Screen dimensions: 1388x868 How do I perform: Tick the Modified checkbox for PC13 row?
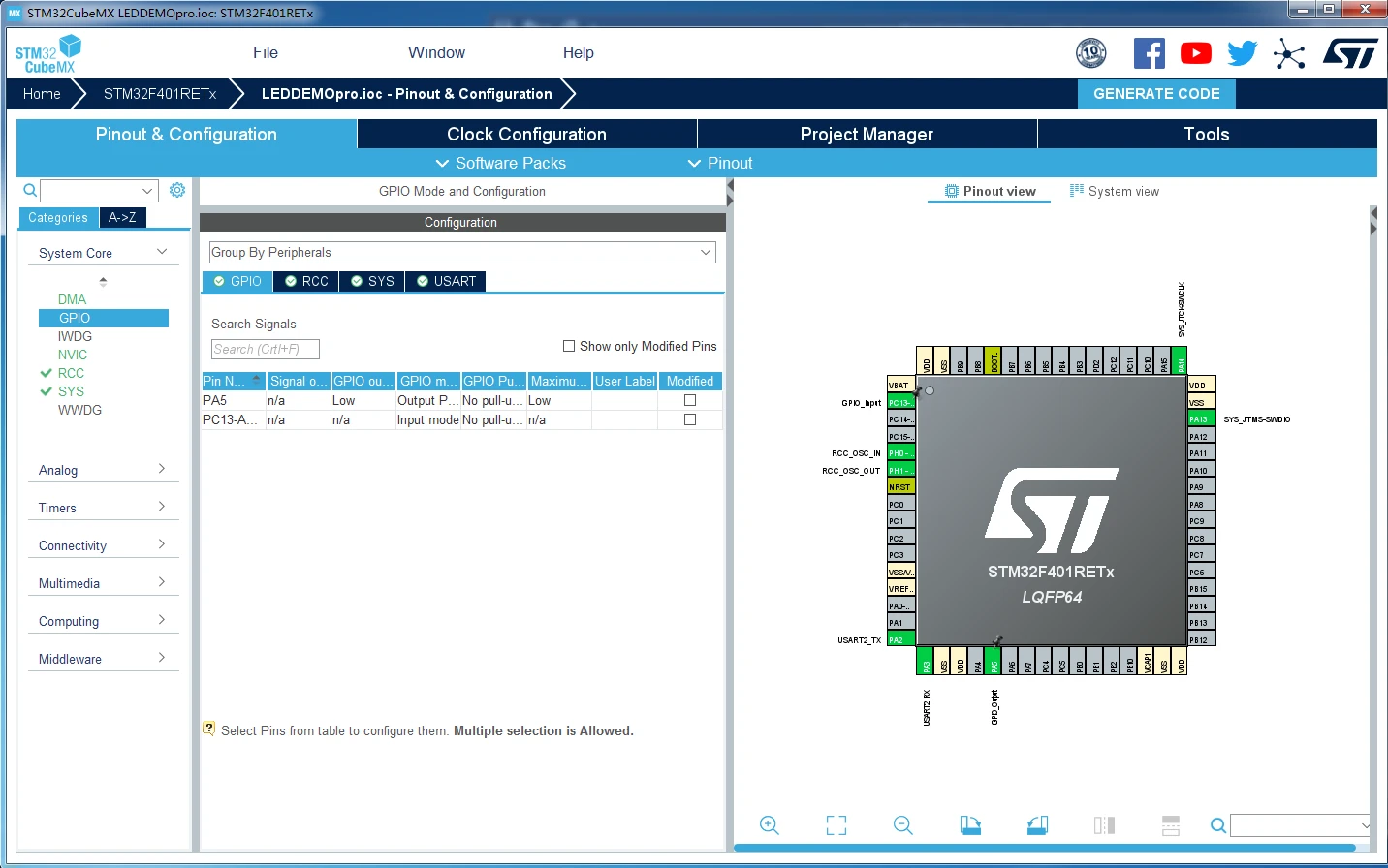690,419
